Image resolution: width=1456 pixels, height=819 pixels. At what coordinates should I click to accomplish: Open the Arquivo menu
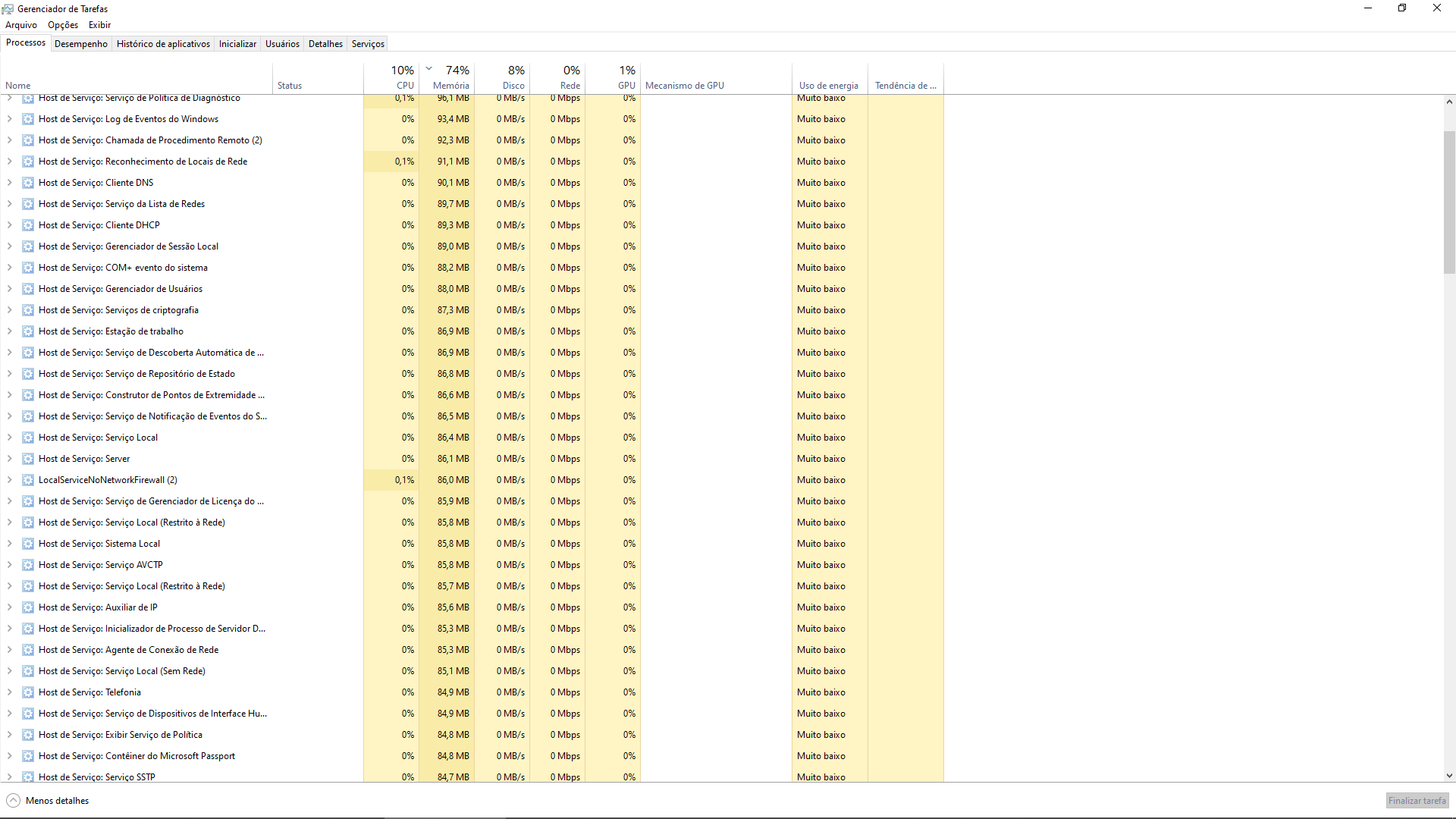pyautogui.click(x=21, y=25)
